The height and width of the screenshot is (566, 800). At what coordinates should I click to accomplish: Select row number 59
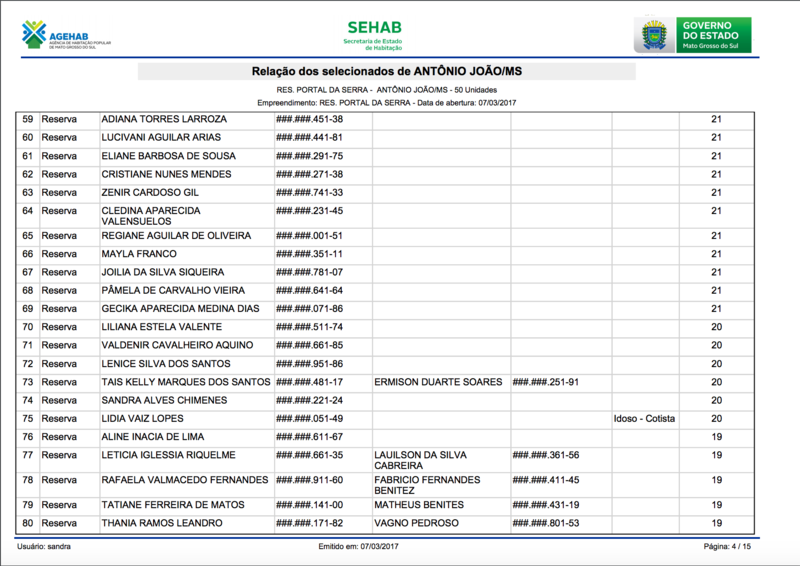pyautogui.click(x=28, y=119)
